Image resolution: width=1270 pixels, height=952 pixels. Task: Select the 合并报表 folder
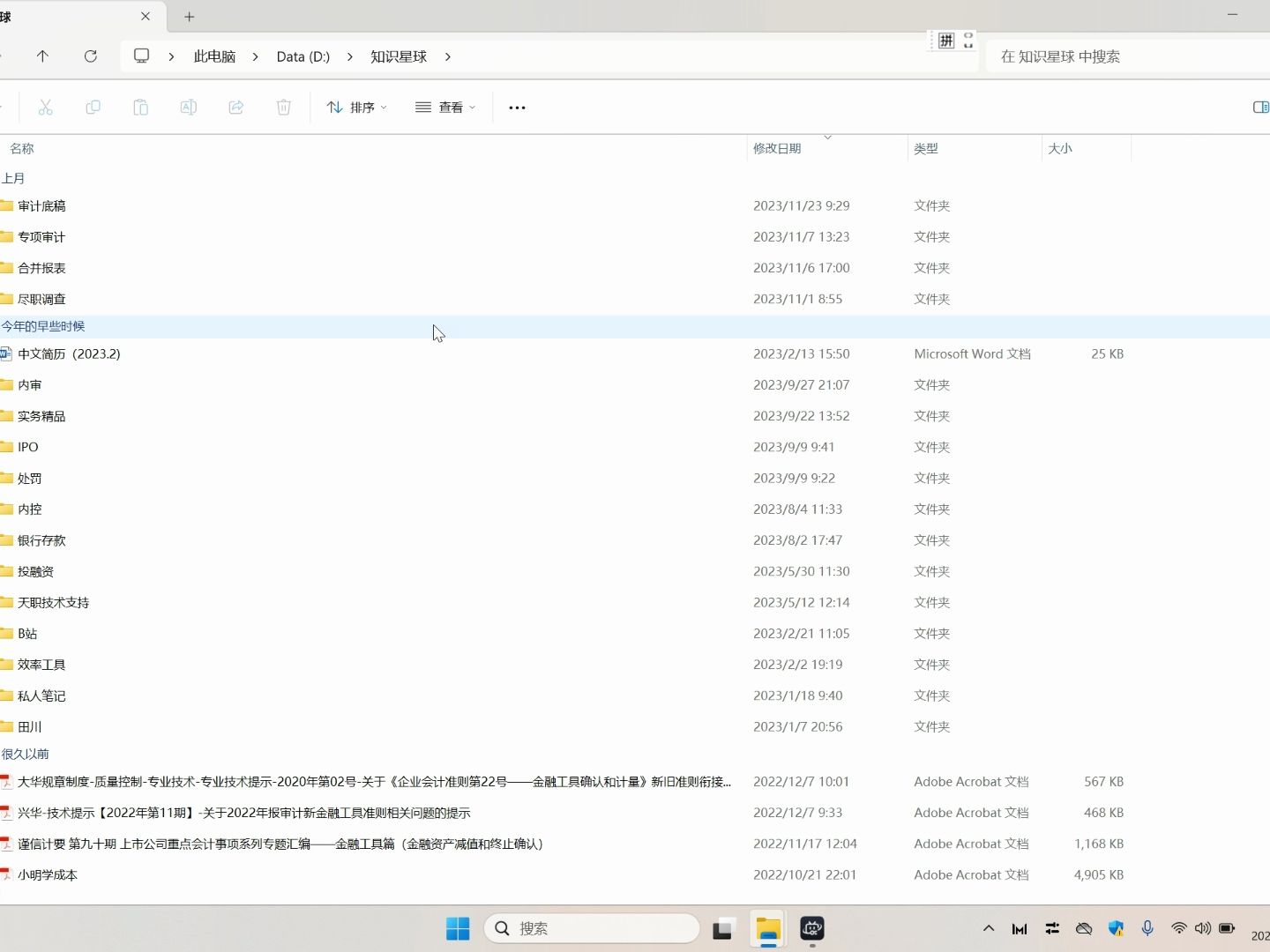coord(41,268)
